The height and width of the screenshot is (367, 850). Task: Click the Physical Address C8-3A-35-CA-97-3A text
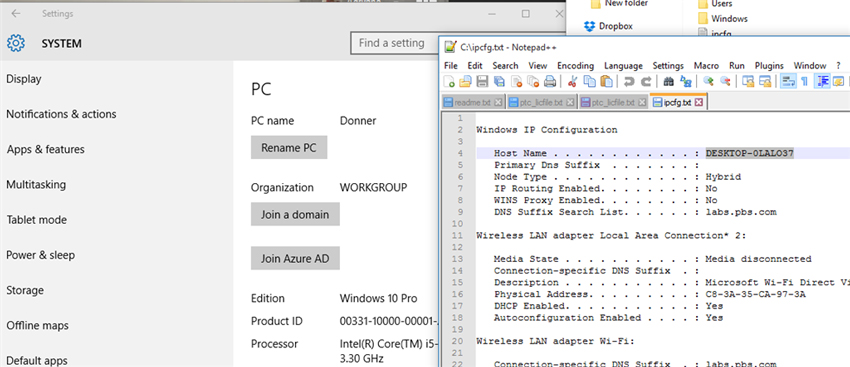point(755,294)
